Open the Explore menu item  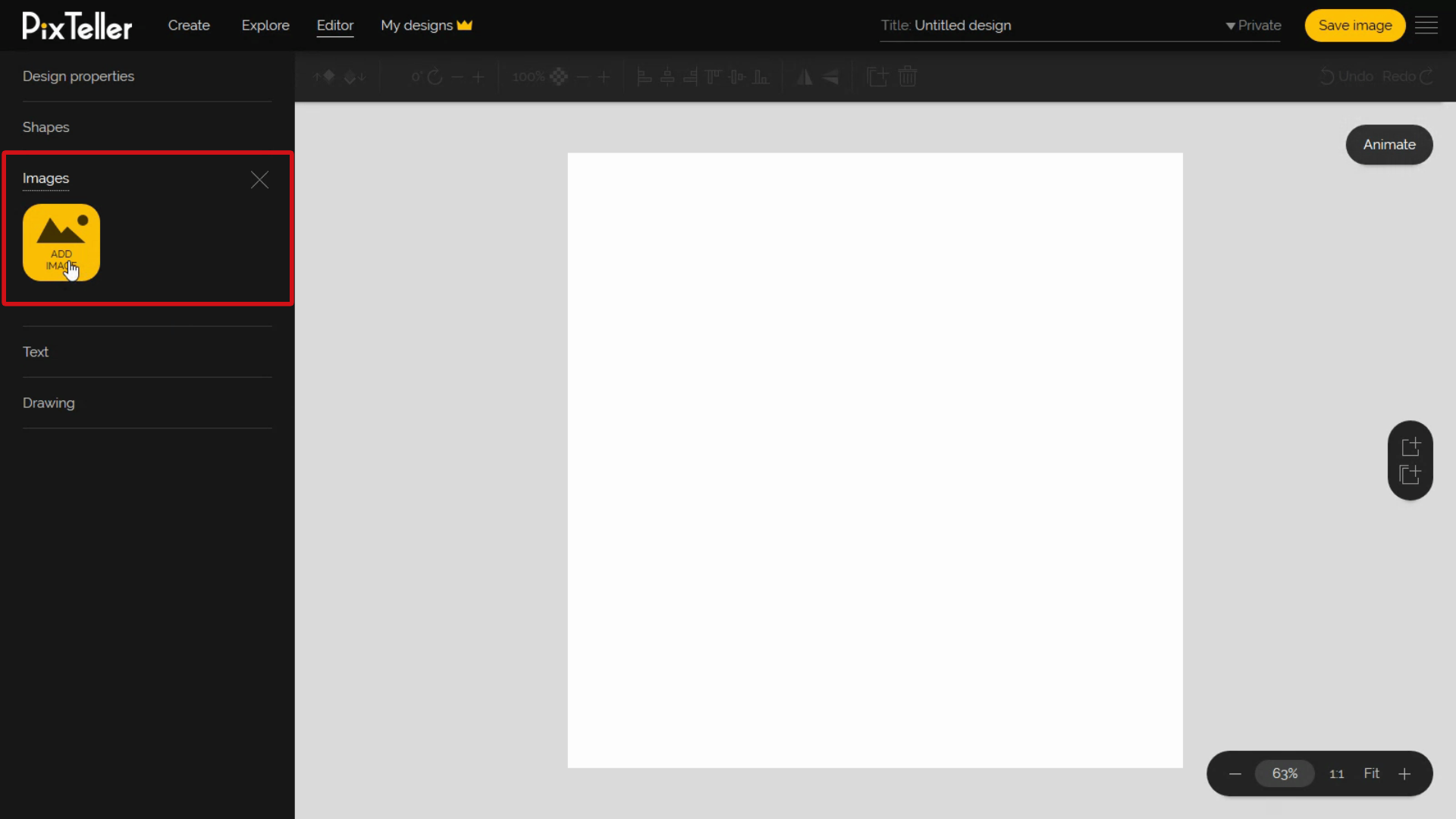[265, 25]
